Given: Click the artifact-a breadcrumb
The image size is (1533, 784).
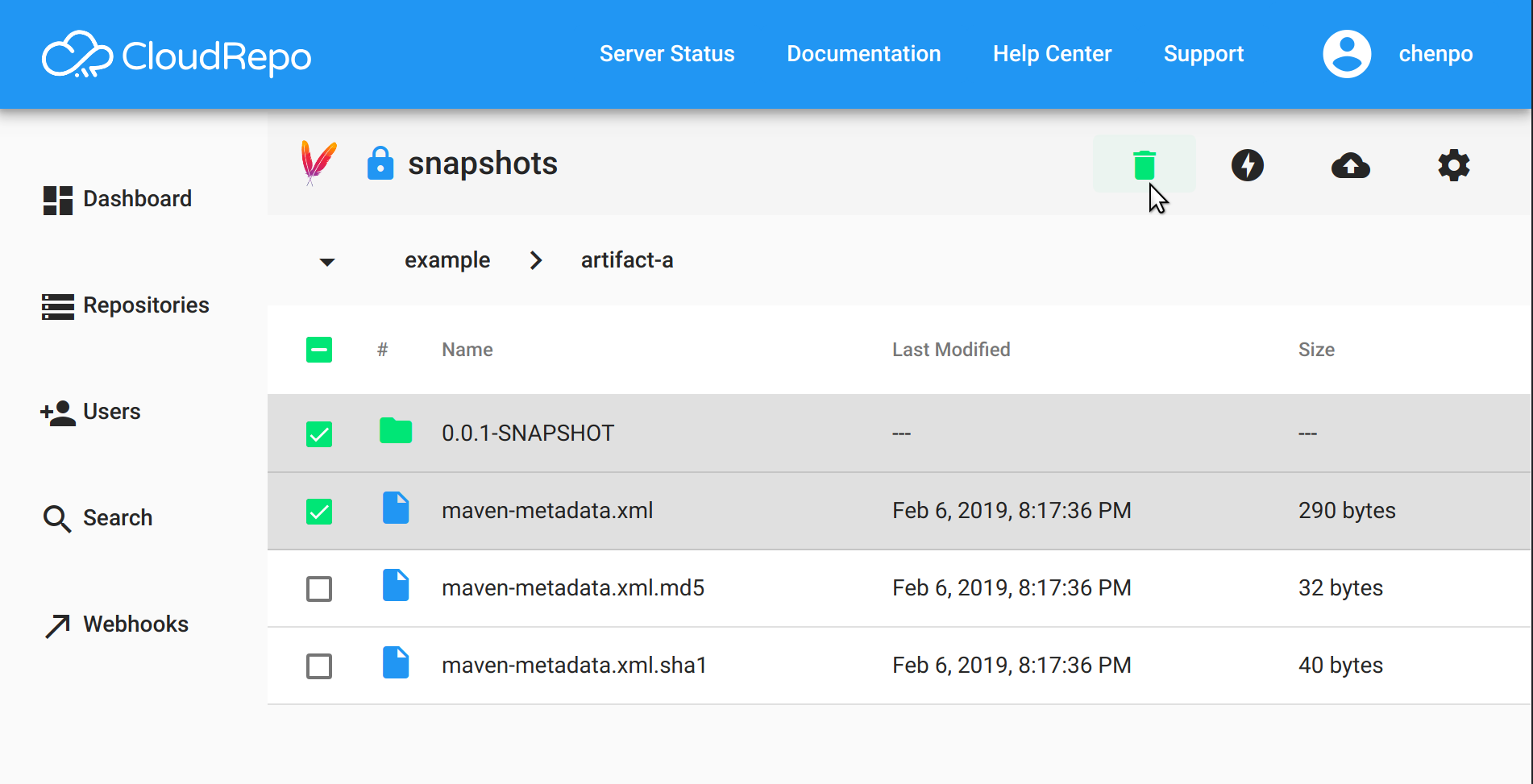Looking at the screenshot, I should [626, 260].
